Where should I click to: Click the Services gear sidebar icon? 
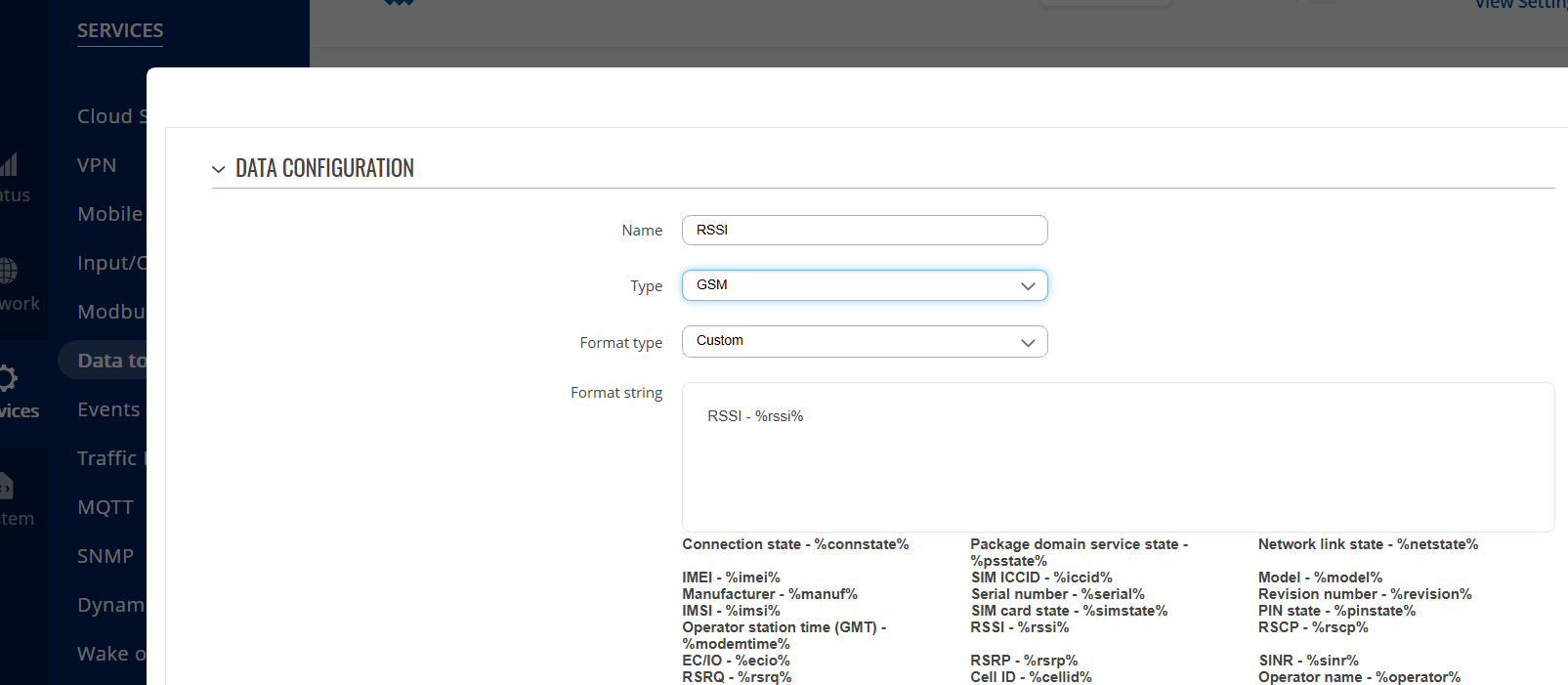pos(9,378)
